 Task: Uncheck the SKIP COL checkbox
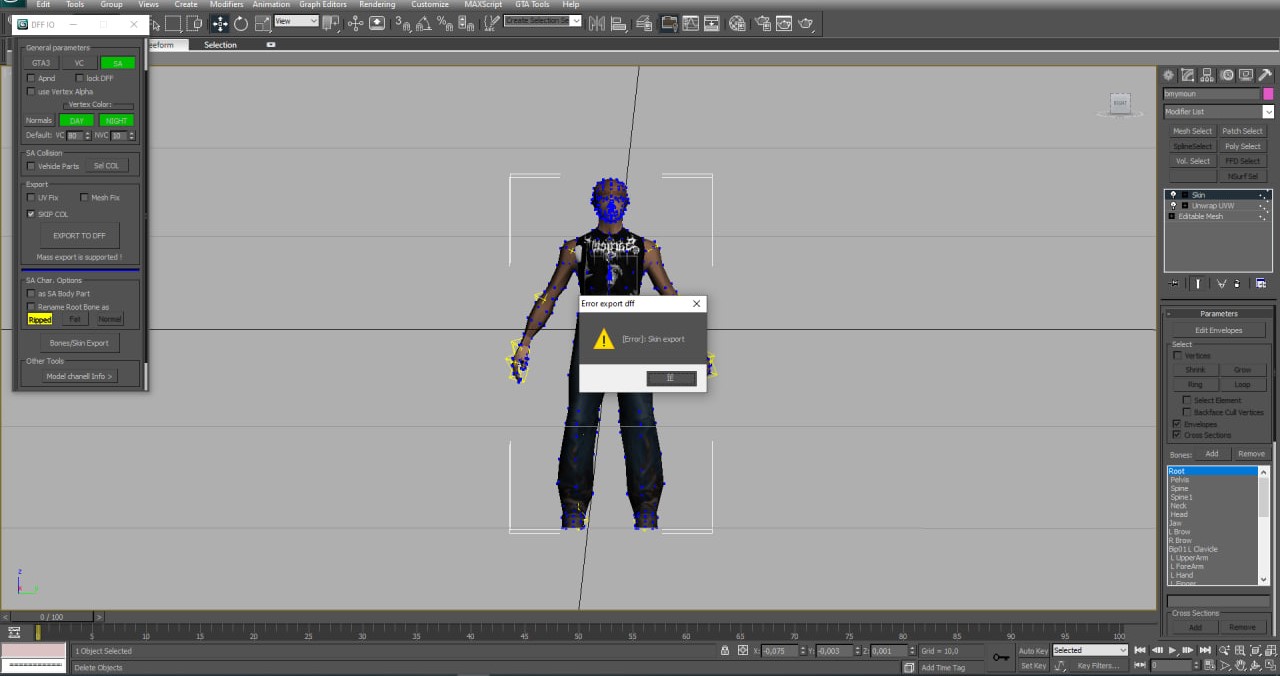coord(31,214)
